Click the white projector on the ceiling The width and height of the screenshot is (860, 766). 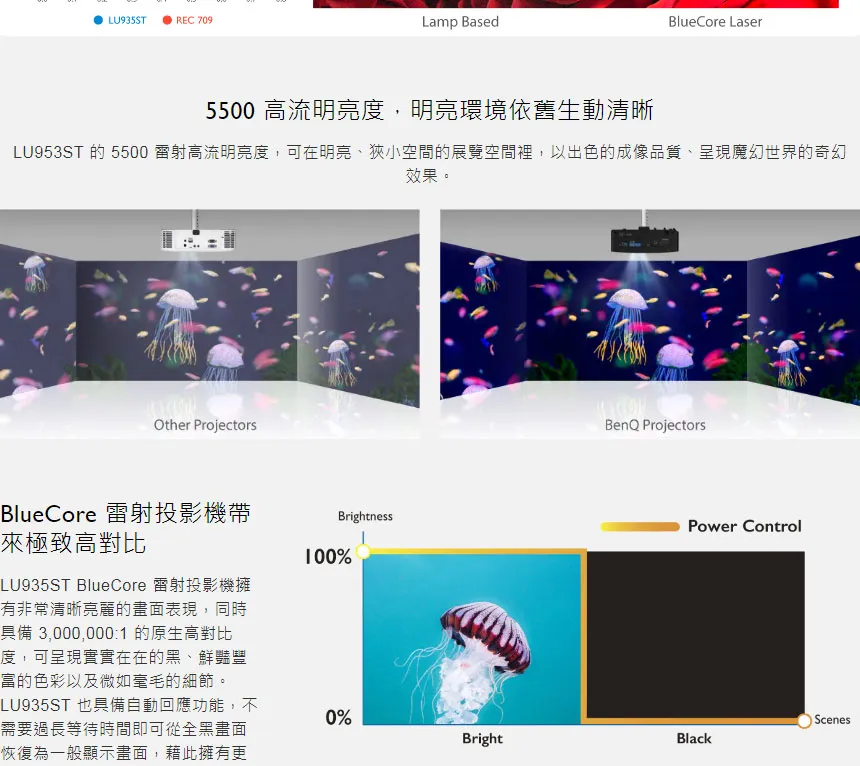(x=198, y=238)
